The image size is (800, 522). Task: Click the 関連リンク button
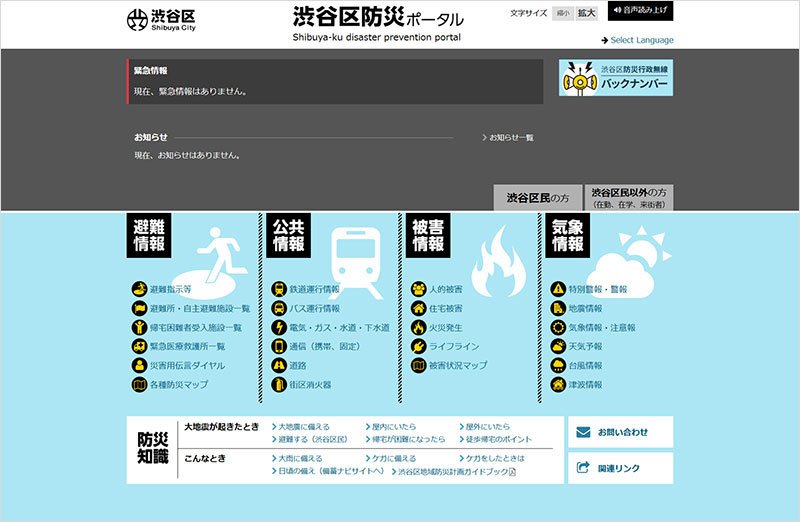pos(621,468)
